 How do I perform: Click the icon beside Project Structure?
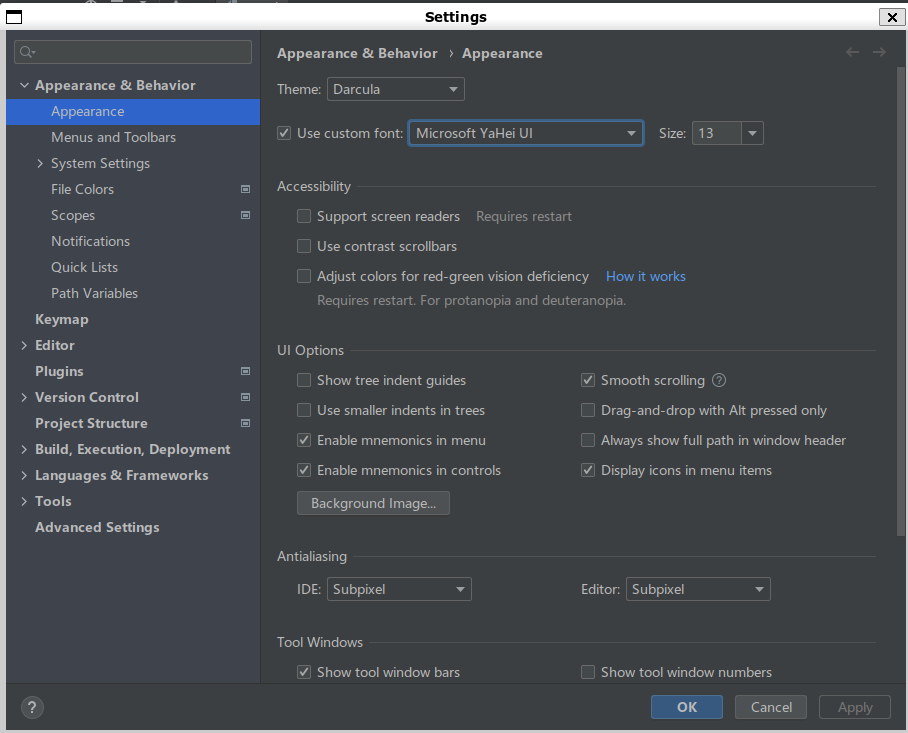coord(245,423)
